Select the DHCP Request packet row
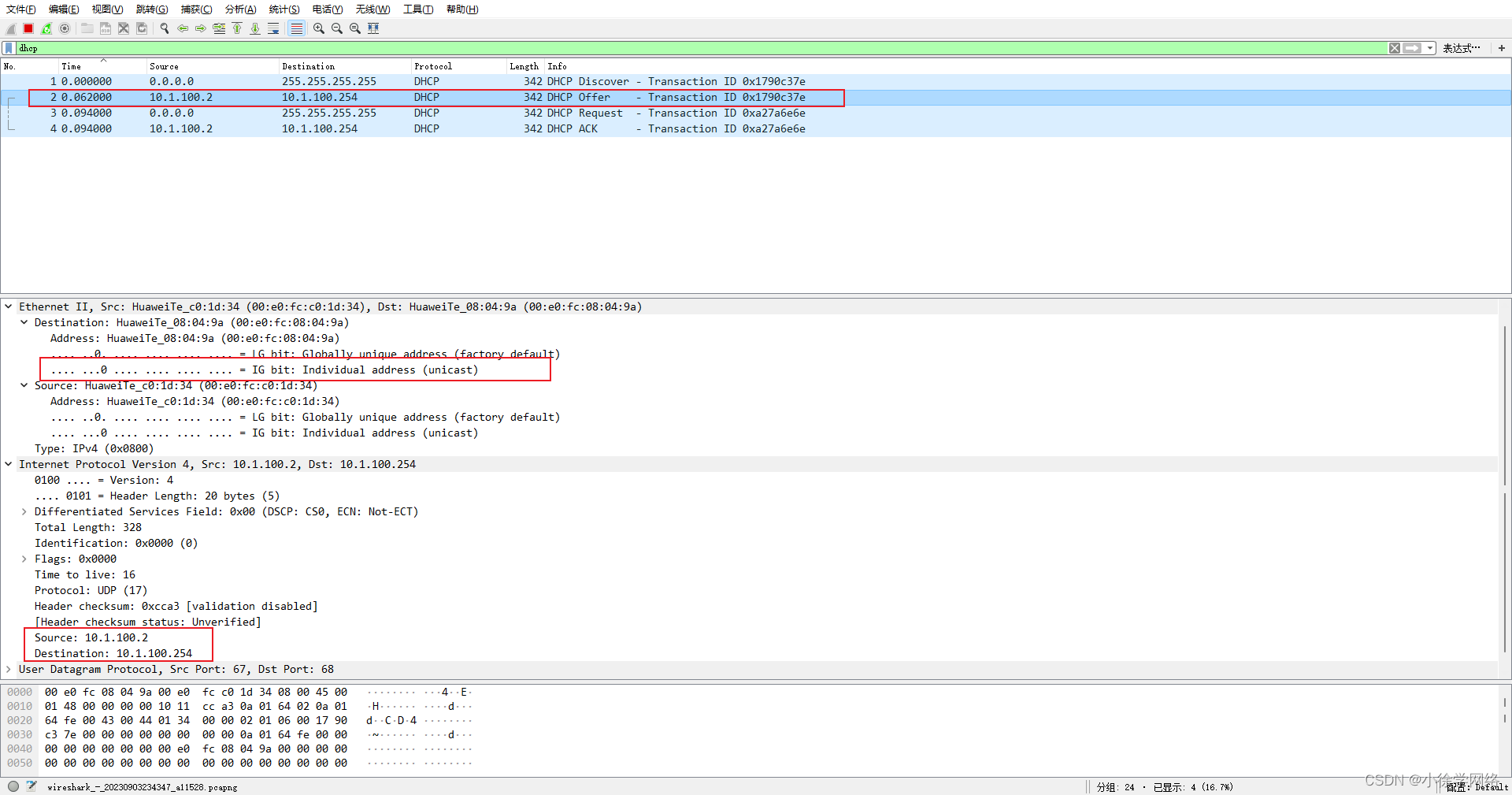The image size is (1512, 795). [394, 113]
